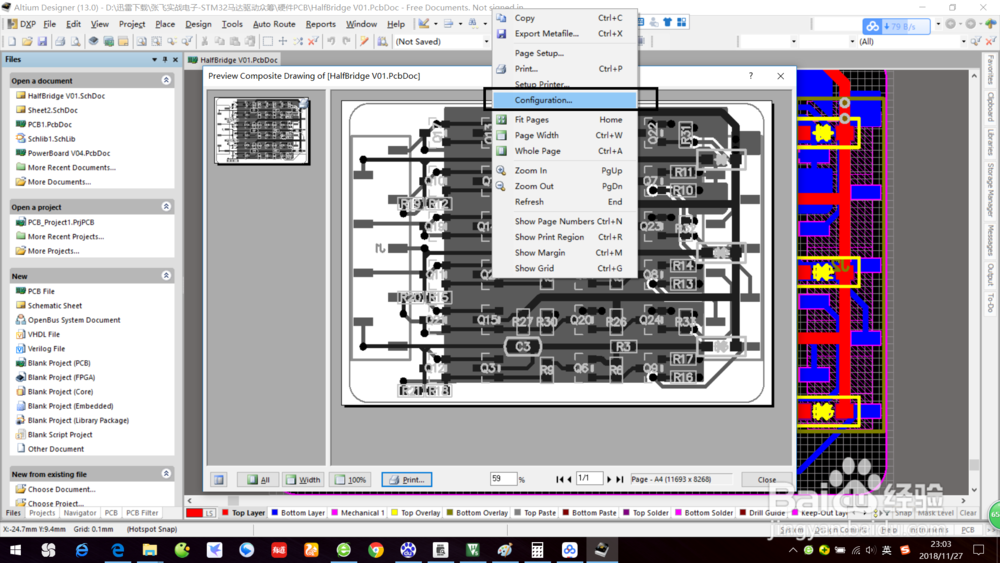Image resolution: width=1000 pixels, height=563 pixels.
Task: Collapse Open a document section
Action: (166, 80)
